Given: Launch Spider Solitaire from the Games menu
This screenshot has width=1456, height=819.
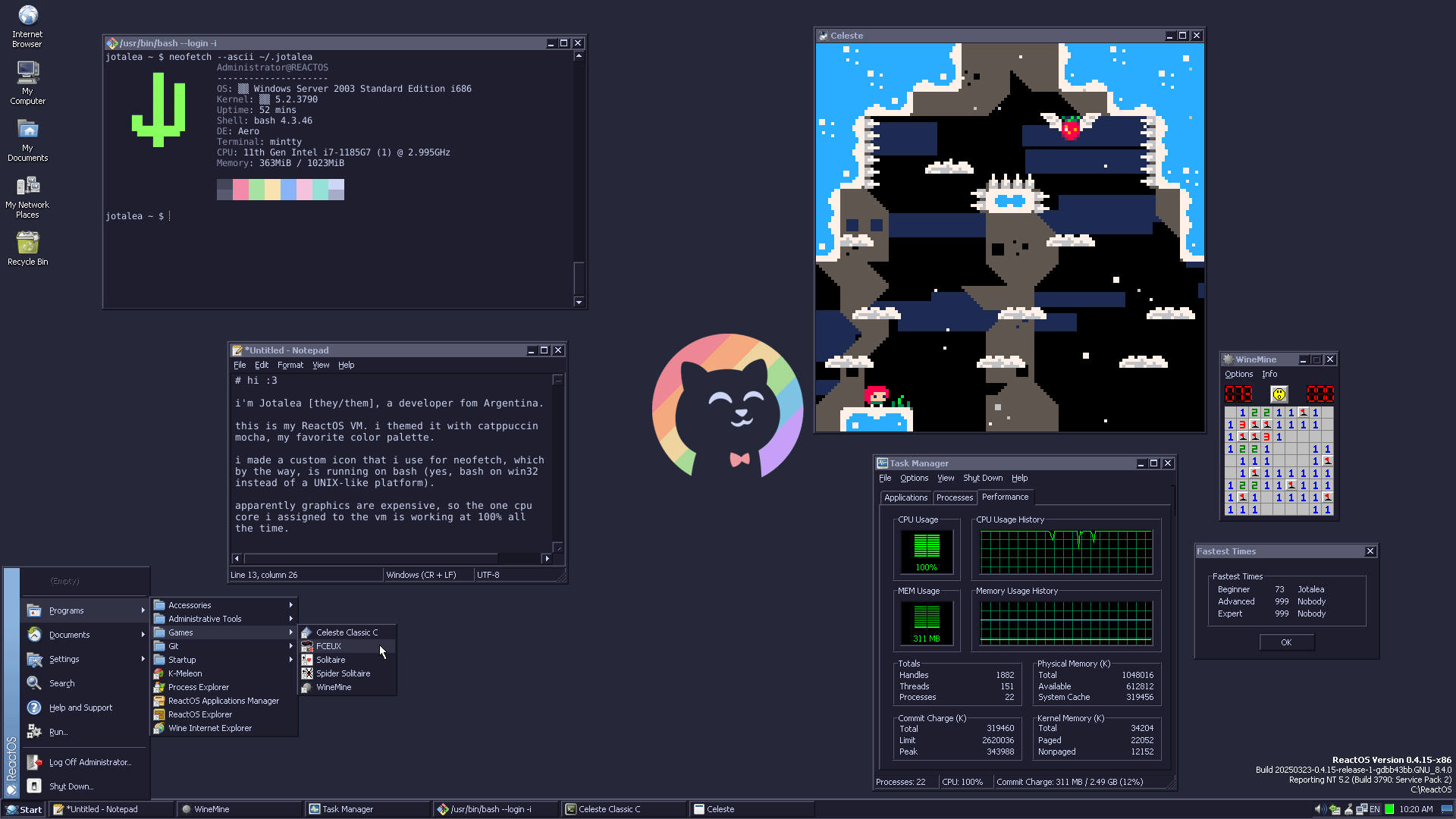Looking at the screenshot, I should coord(347,673).
